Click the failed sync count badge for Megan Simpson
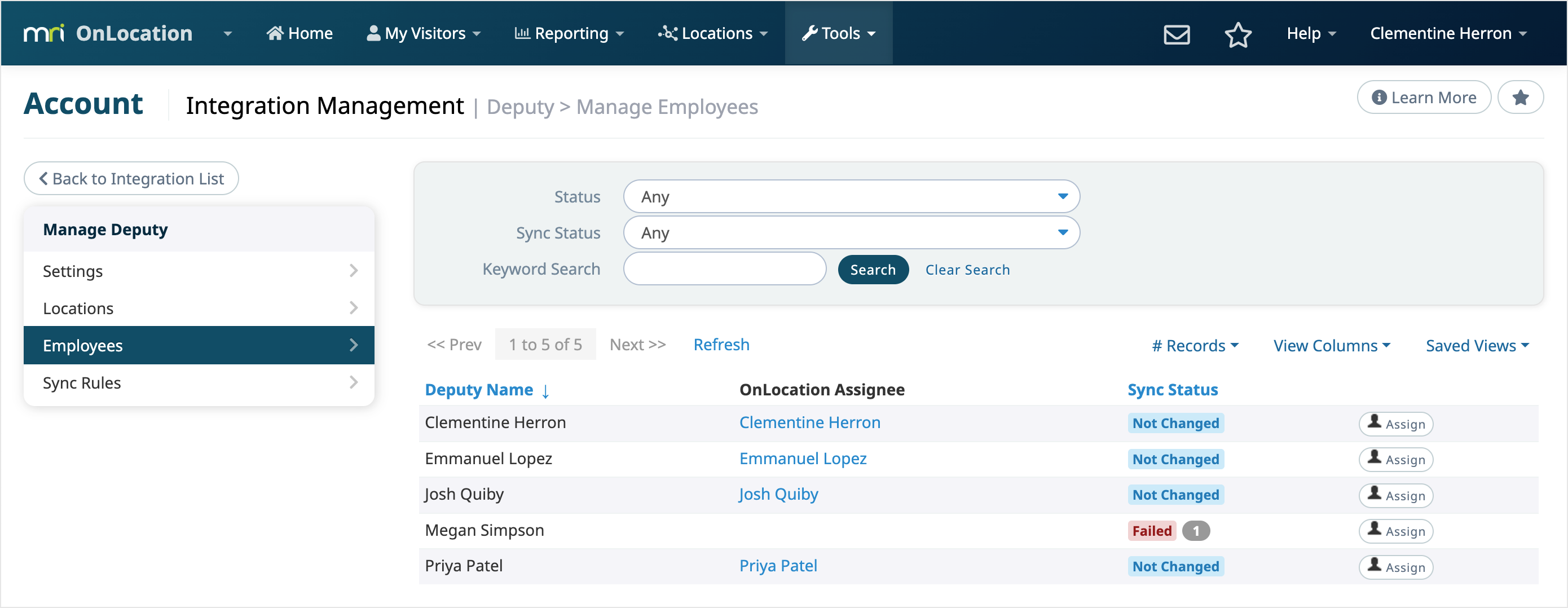 point(1196,531)
